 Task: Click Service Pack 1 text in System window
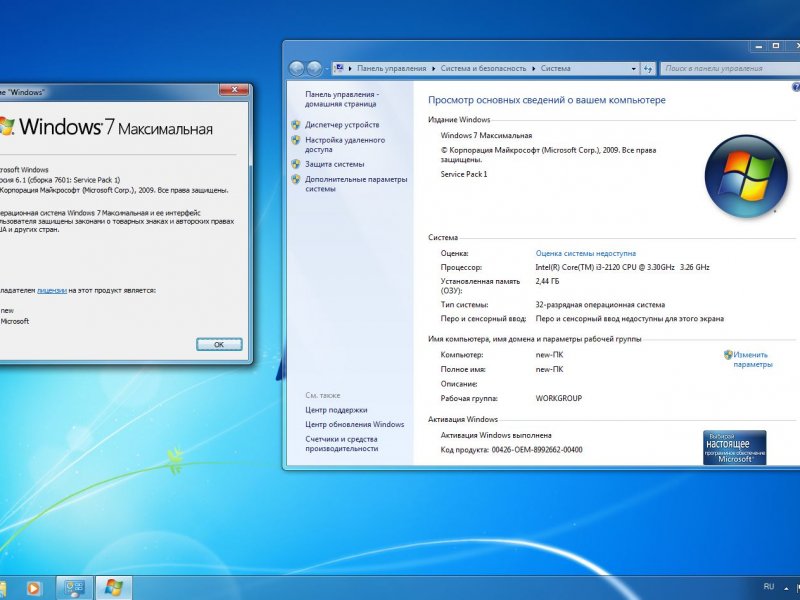(464, 174)
